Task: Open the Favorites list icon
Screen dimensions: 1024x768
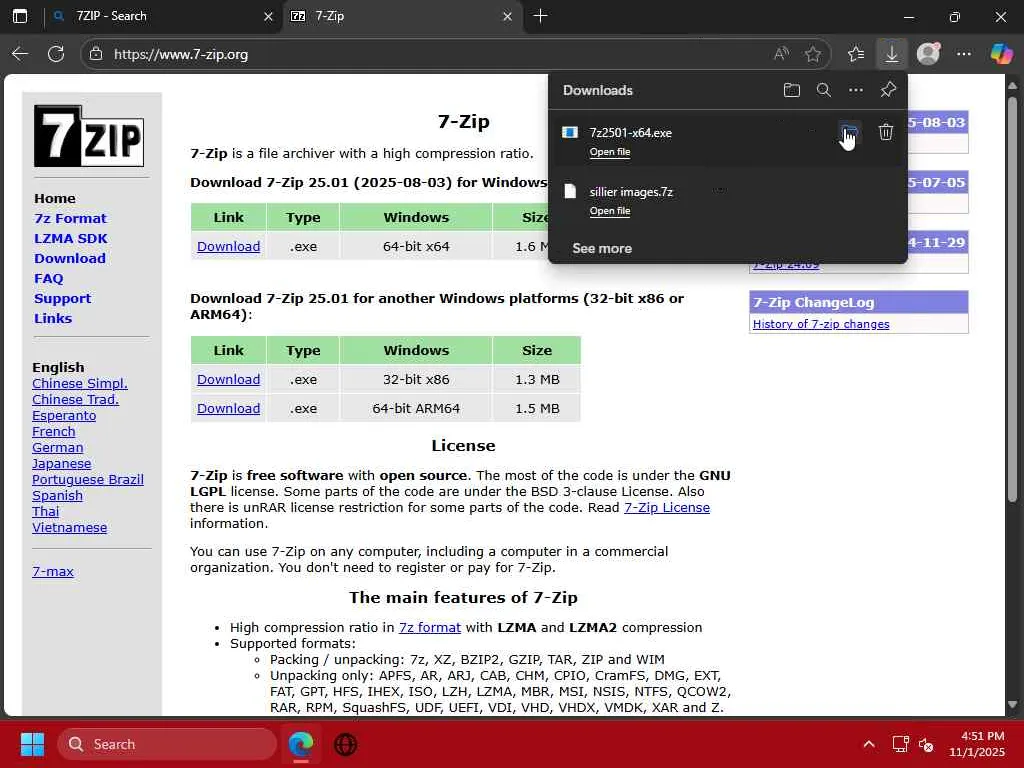Action: click(x=856, y=54)
